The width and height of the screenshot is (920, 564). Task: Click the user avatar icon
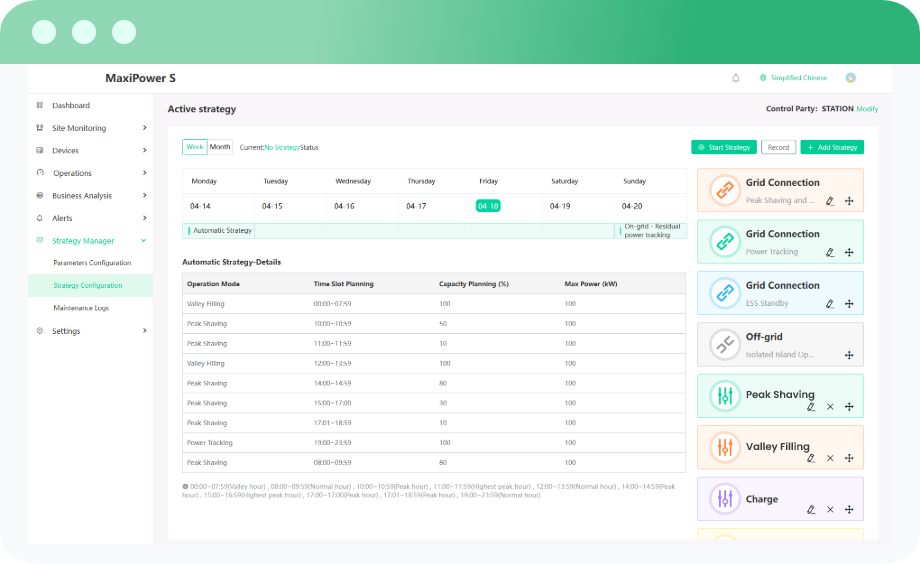(x=850, y=78)
